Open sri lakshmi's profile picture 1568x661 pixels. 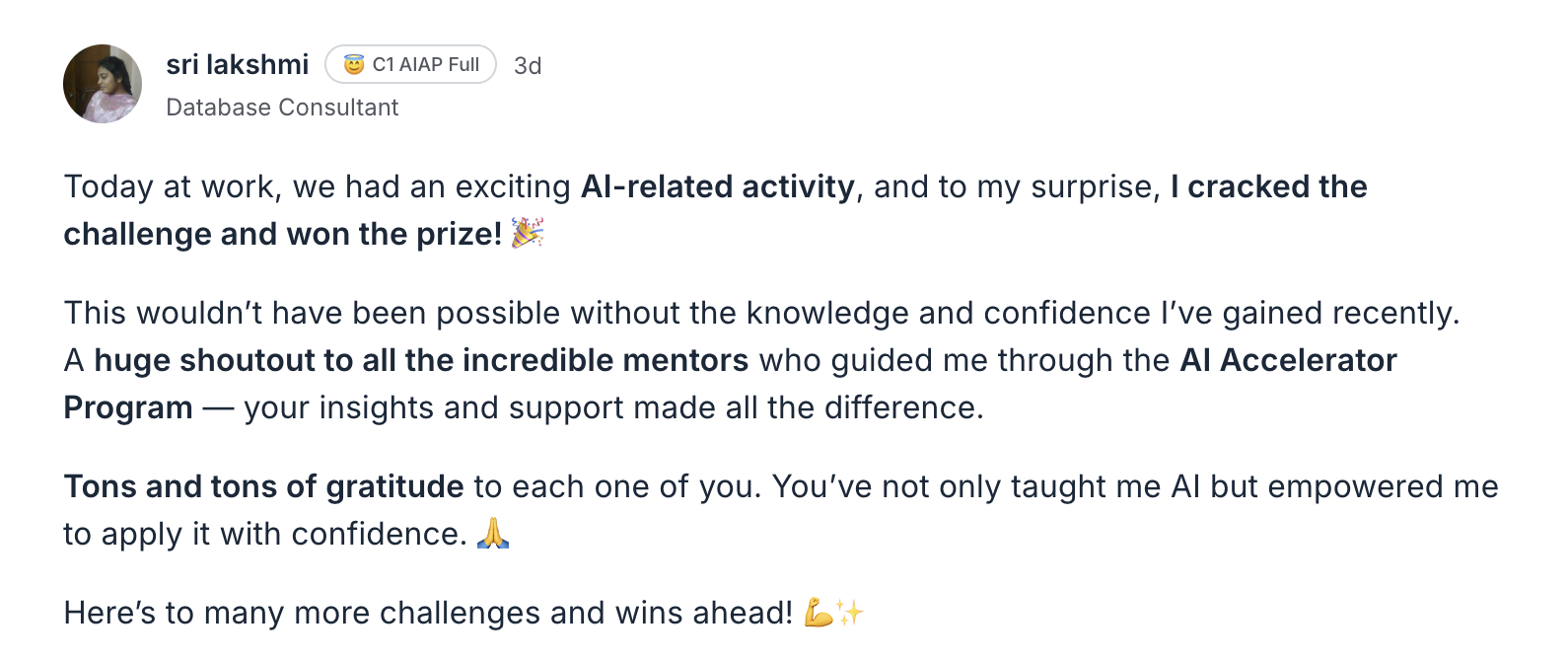pos(103,84)
